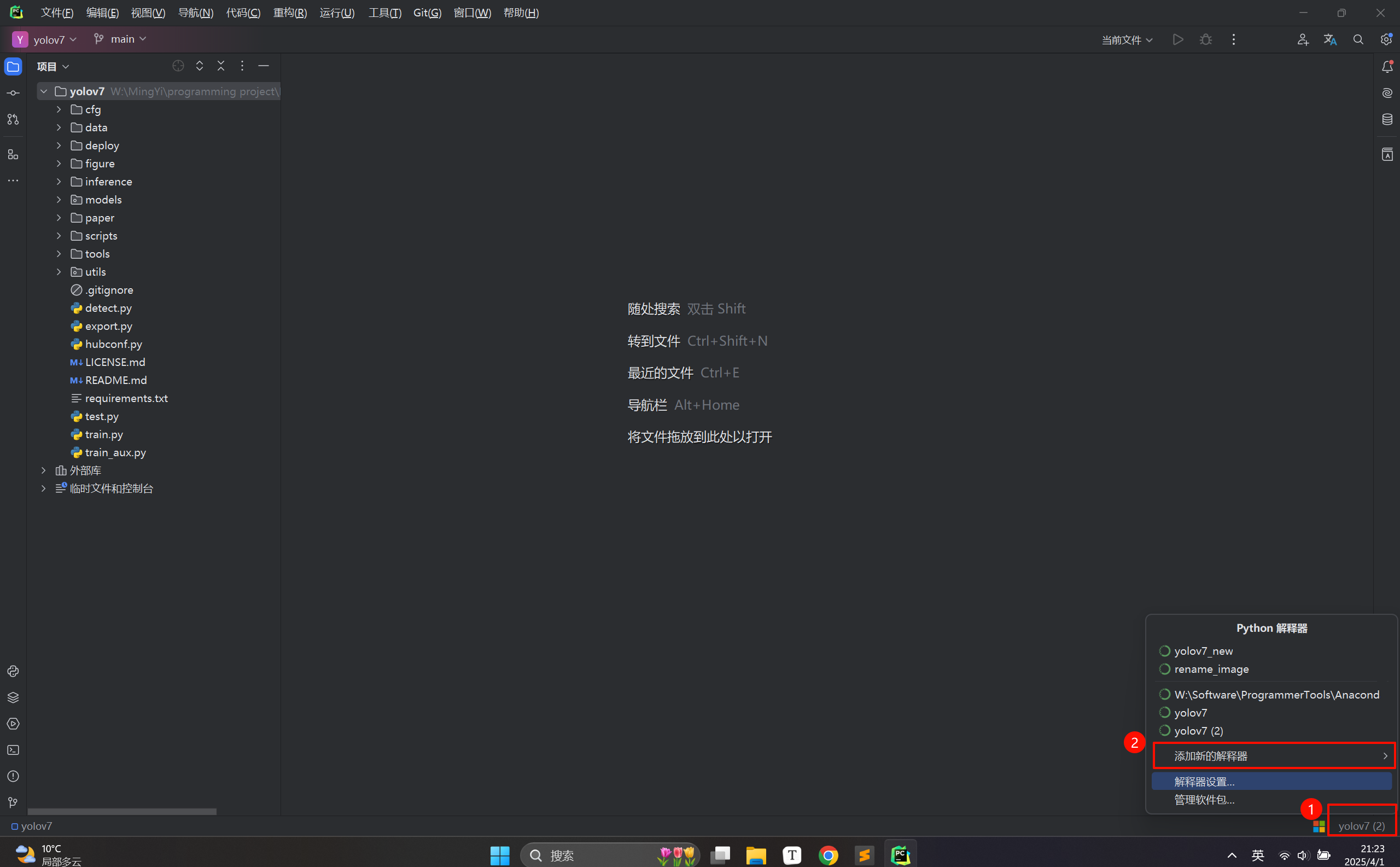Open the Commit tool window icon
1400x867 pixels.
13,93
